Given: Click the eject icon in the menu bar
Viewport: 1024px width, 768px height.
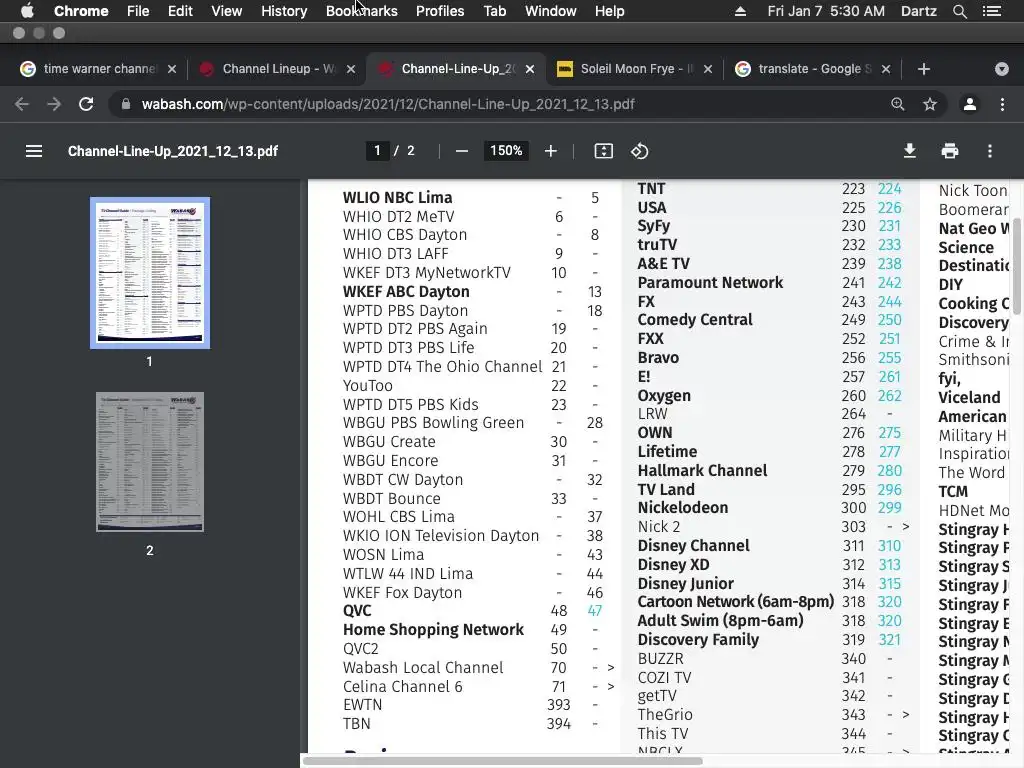Looking at the screenshot, I should click(x=741, y=11).
